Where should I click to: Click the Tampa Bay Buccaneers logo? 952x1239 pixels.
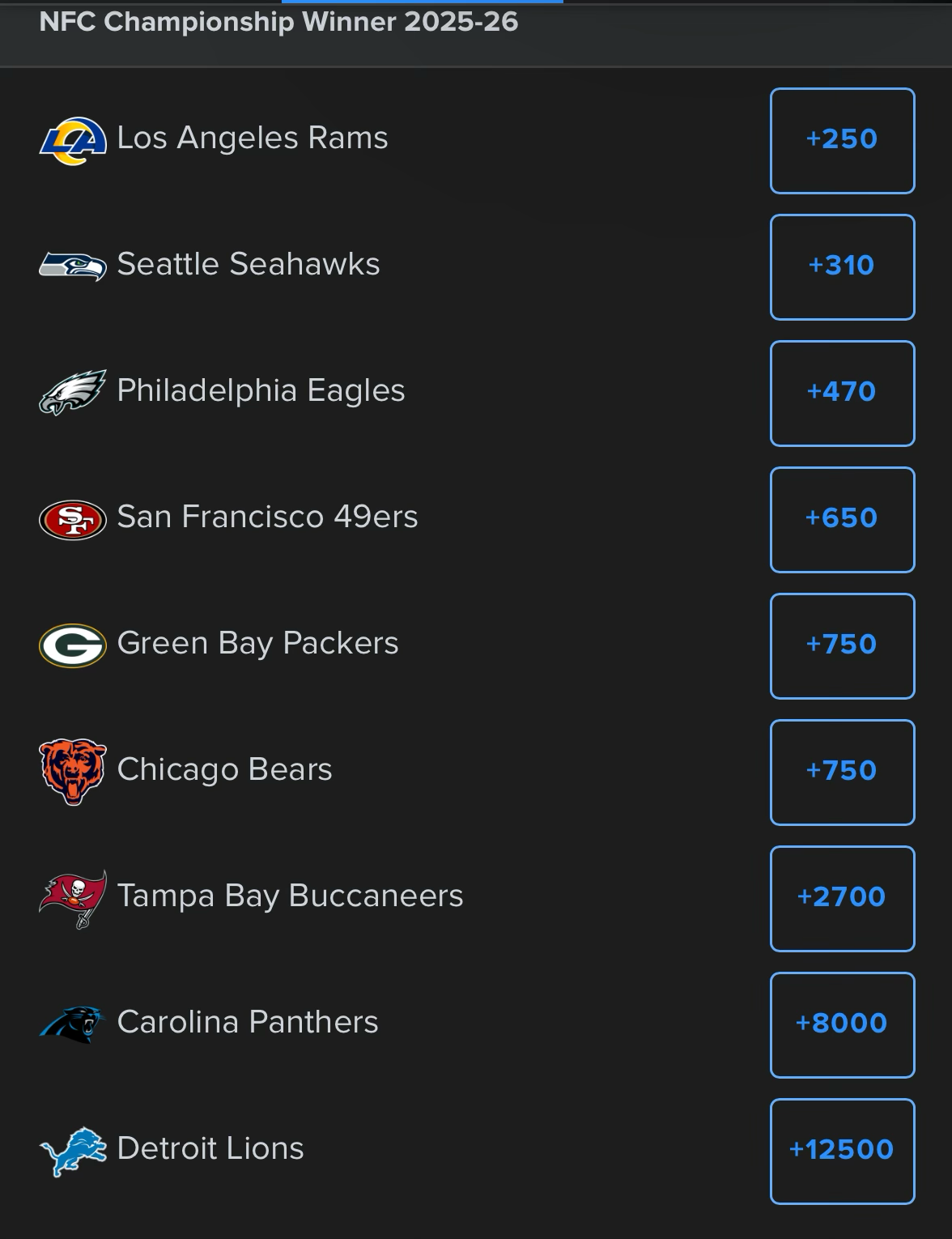pyautogui.click(x=73, y=898)
